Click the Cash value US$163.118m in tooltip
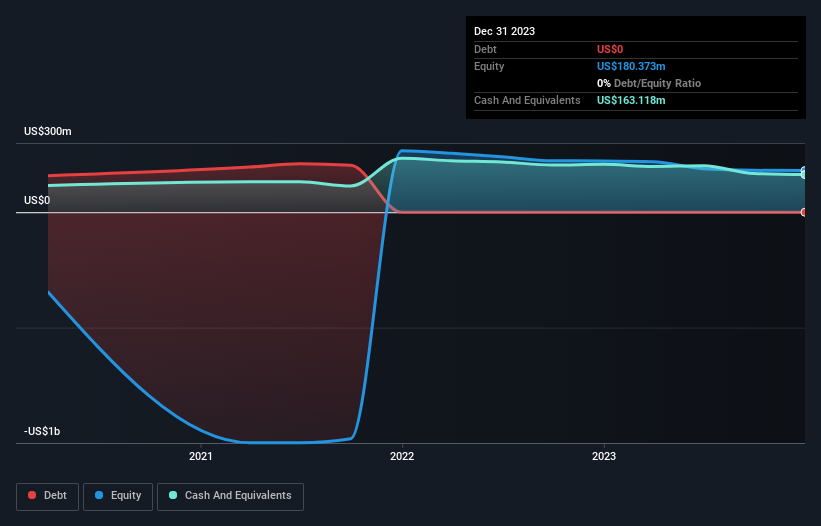Viewport: 821px width, 526px height. click(631, 100)
